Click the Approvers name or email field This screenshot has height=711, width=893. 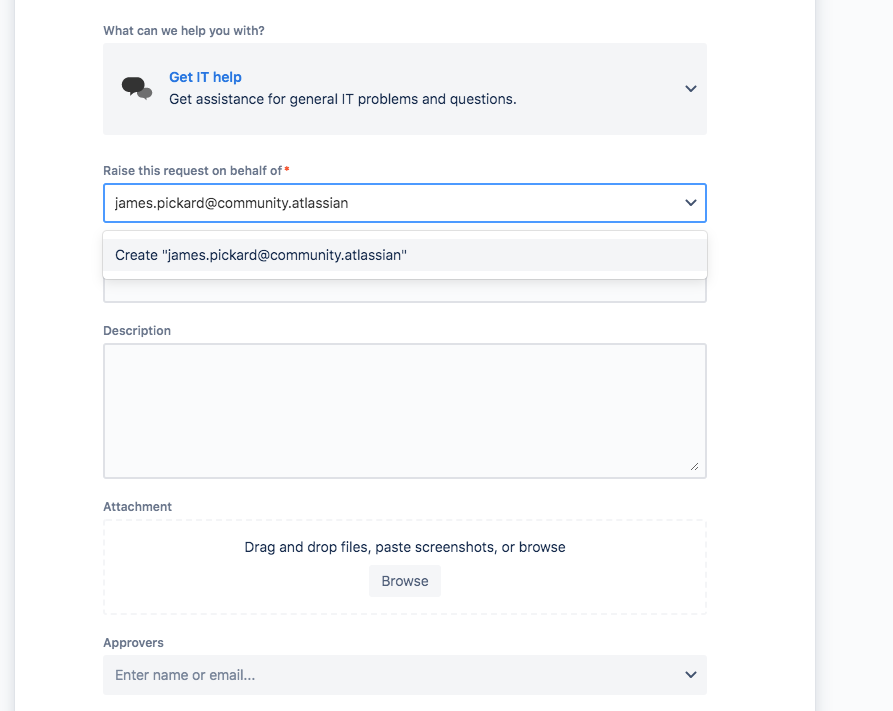pyautogui.click(x=300, y=675)
